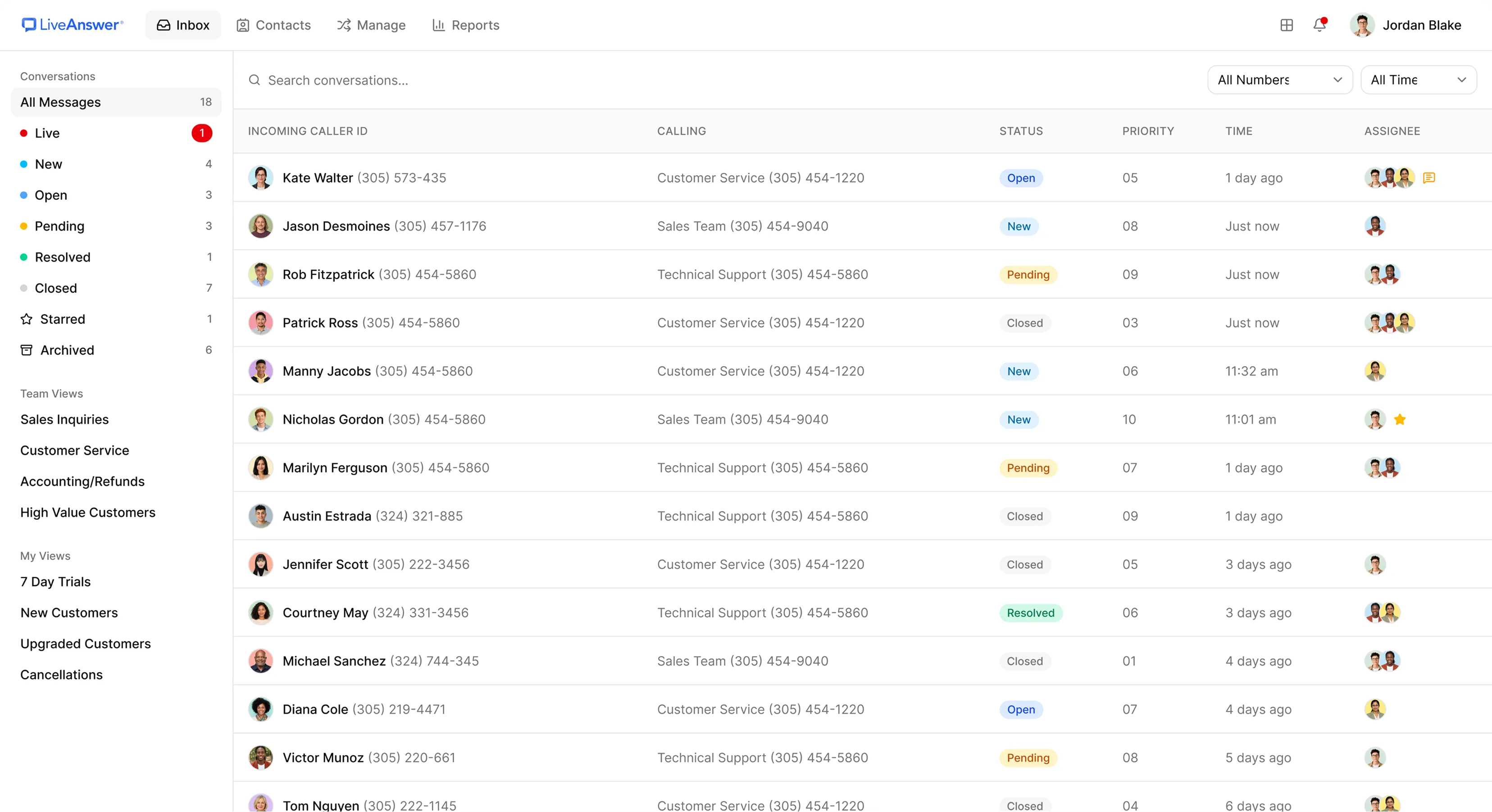This screenshot has width=1492, height=812.
Task: Sort by the PRIORITY column header
Action: tap(1148, 131)
